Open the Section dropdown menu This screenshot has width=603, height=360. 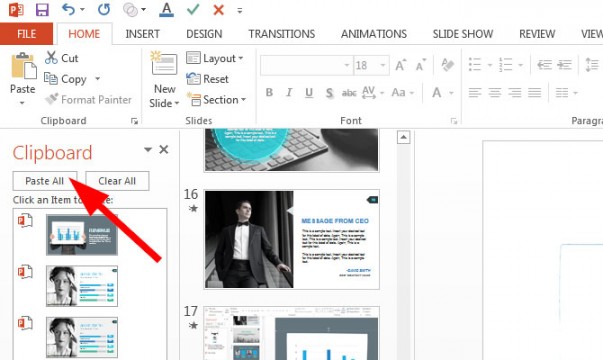(x=217, y=100)
